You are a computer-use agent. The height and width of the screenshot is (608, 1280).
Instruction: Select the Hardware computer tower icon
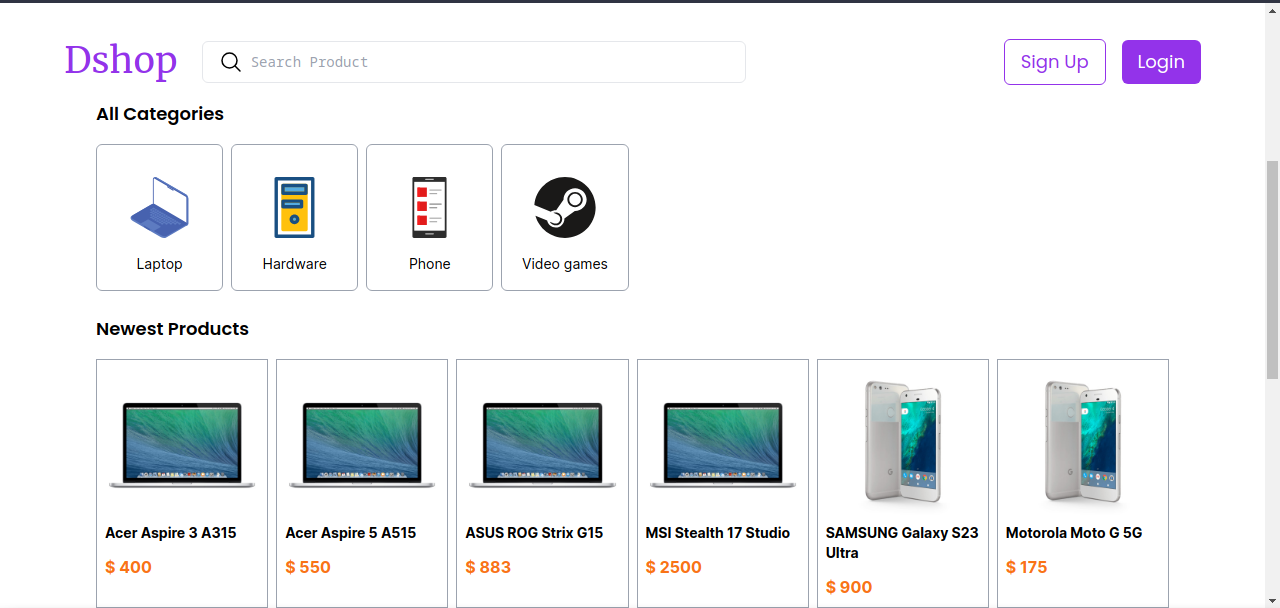tap(294, 207)
